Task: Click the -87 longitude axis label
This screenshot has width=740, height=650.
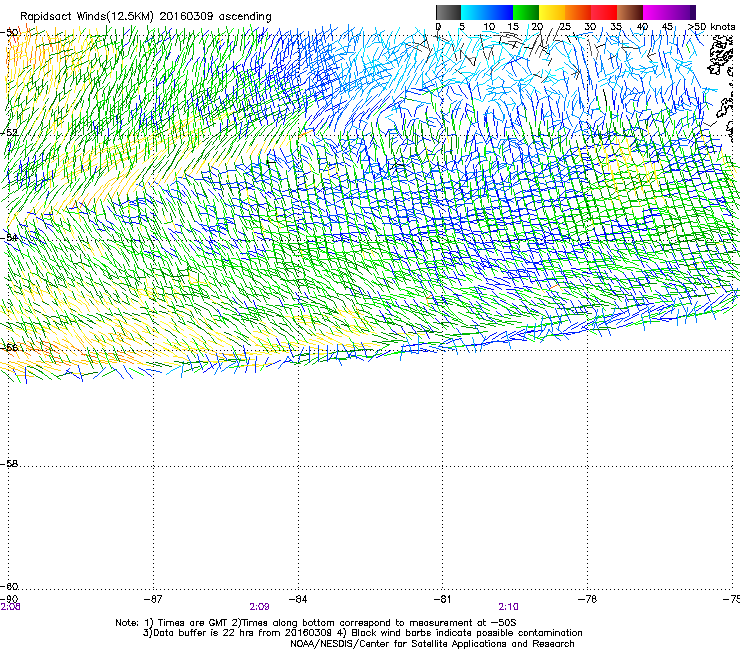Action: [153, 599]
